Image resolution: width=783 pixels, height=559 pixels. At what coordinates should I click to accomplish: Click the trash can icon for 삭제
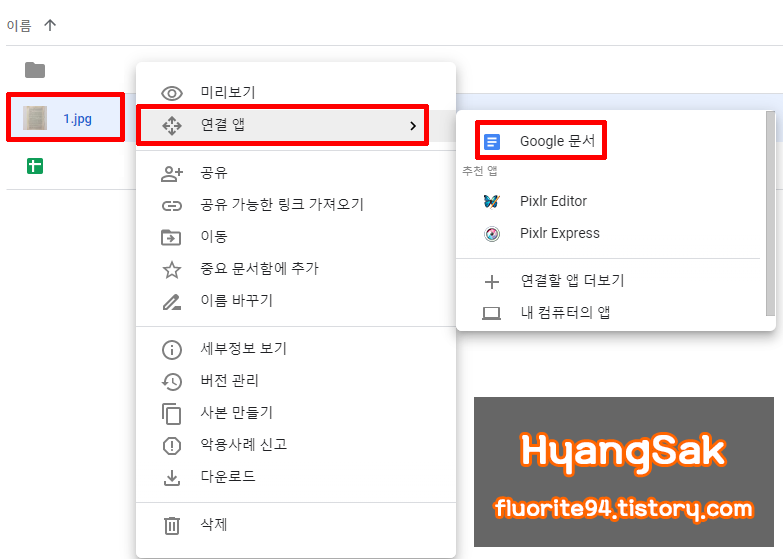(x=172, y=526)
